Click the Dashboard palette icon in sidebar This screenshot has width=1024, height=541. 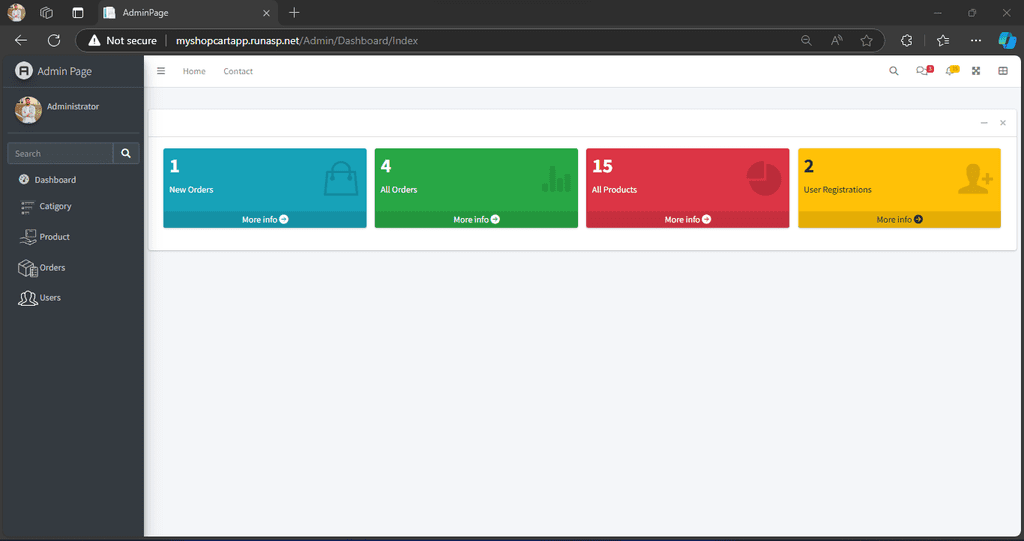pyautogui.click(x=24, y=179)
